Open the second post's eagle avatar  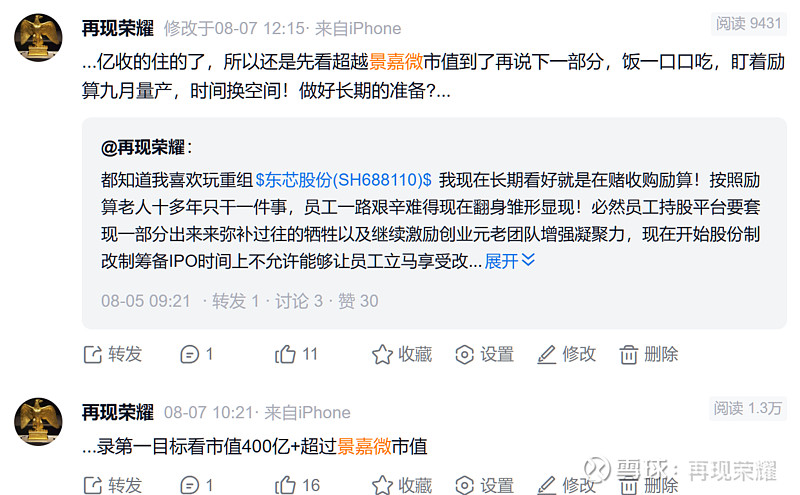click(38, 422)
